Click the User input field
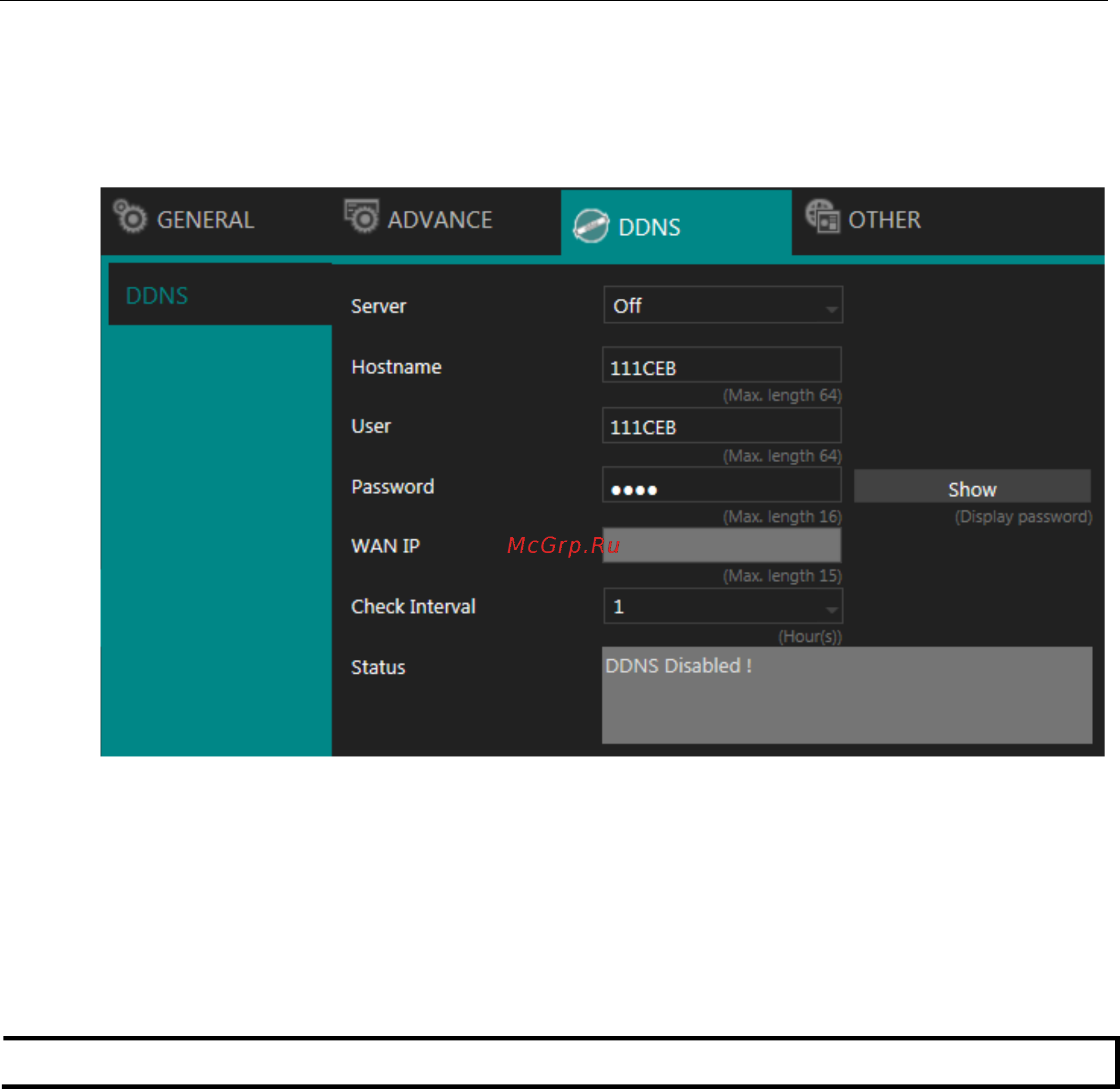Viewport: 1120px width, 1089px height. [722, 426]
